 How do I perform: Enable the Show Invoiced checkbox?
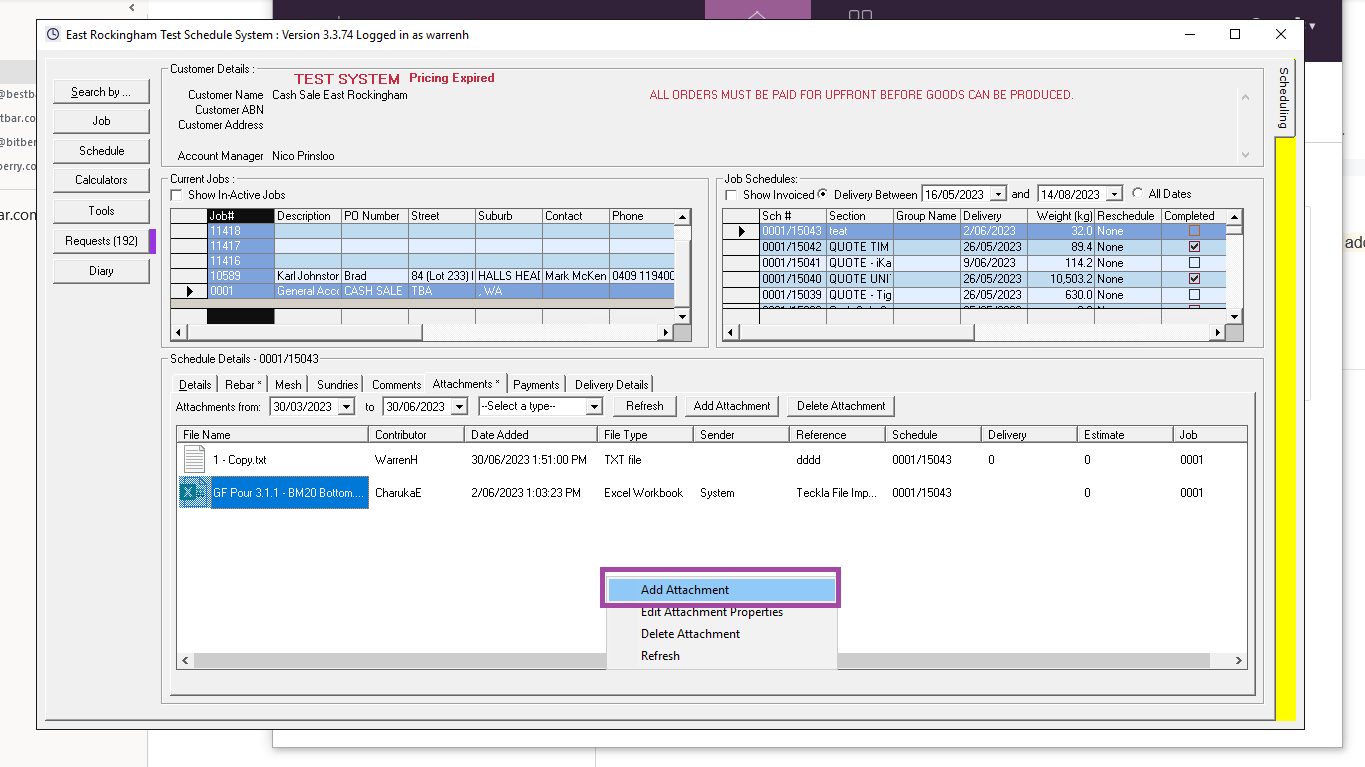[x=729, y=193]
